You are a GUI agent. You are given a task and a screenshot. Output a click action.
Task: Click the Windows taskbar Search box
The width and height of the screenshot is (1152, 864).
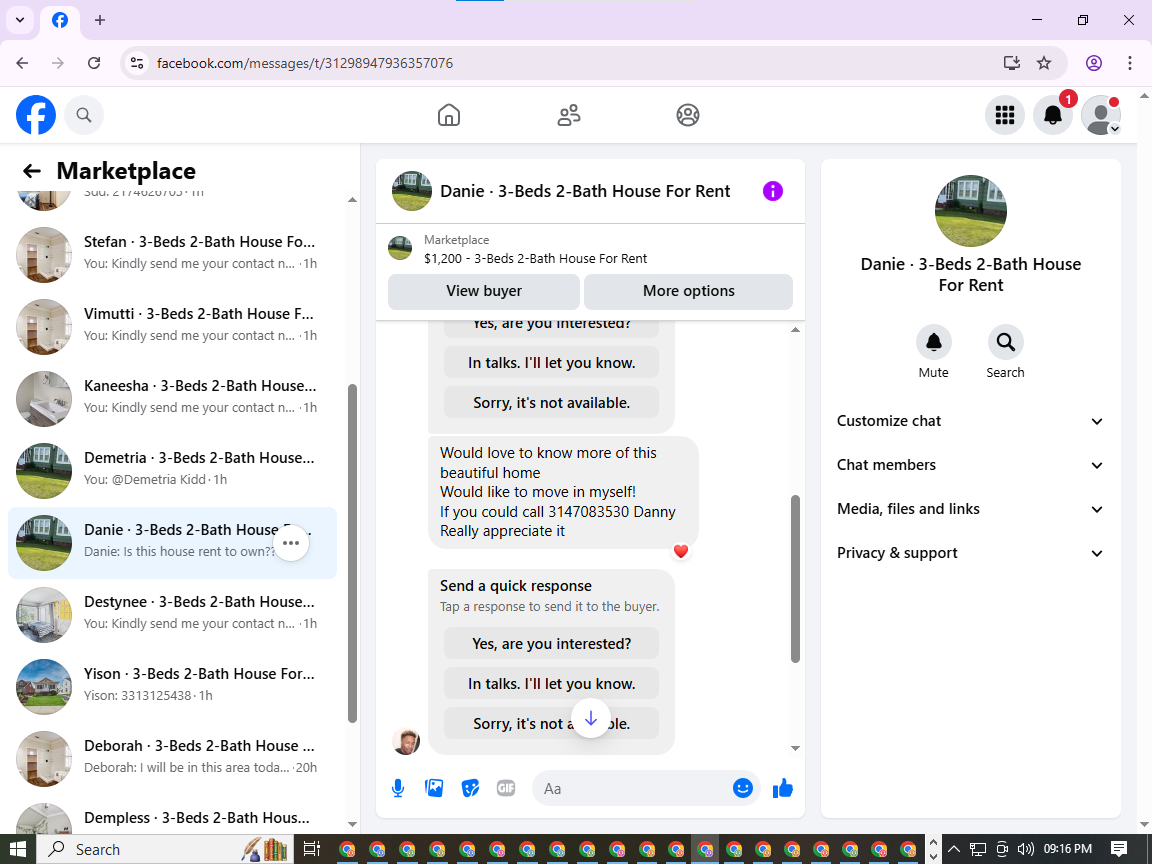click(x=165, y=849)
